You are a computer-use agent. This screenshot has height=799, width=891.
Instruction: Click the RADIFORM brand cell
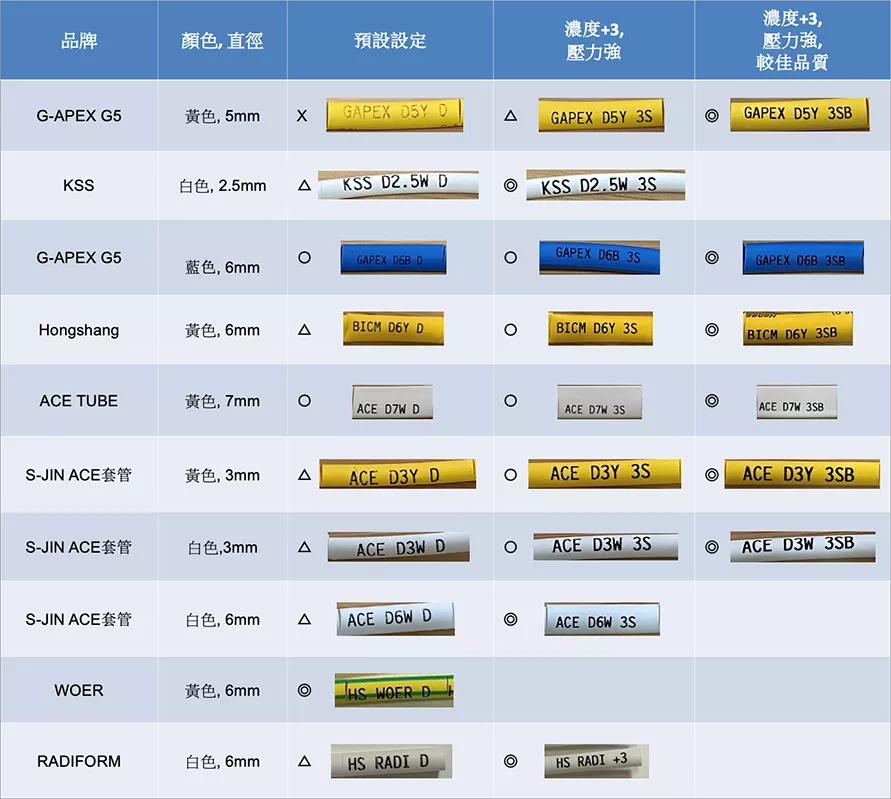click(78, 761)
